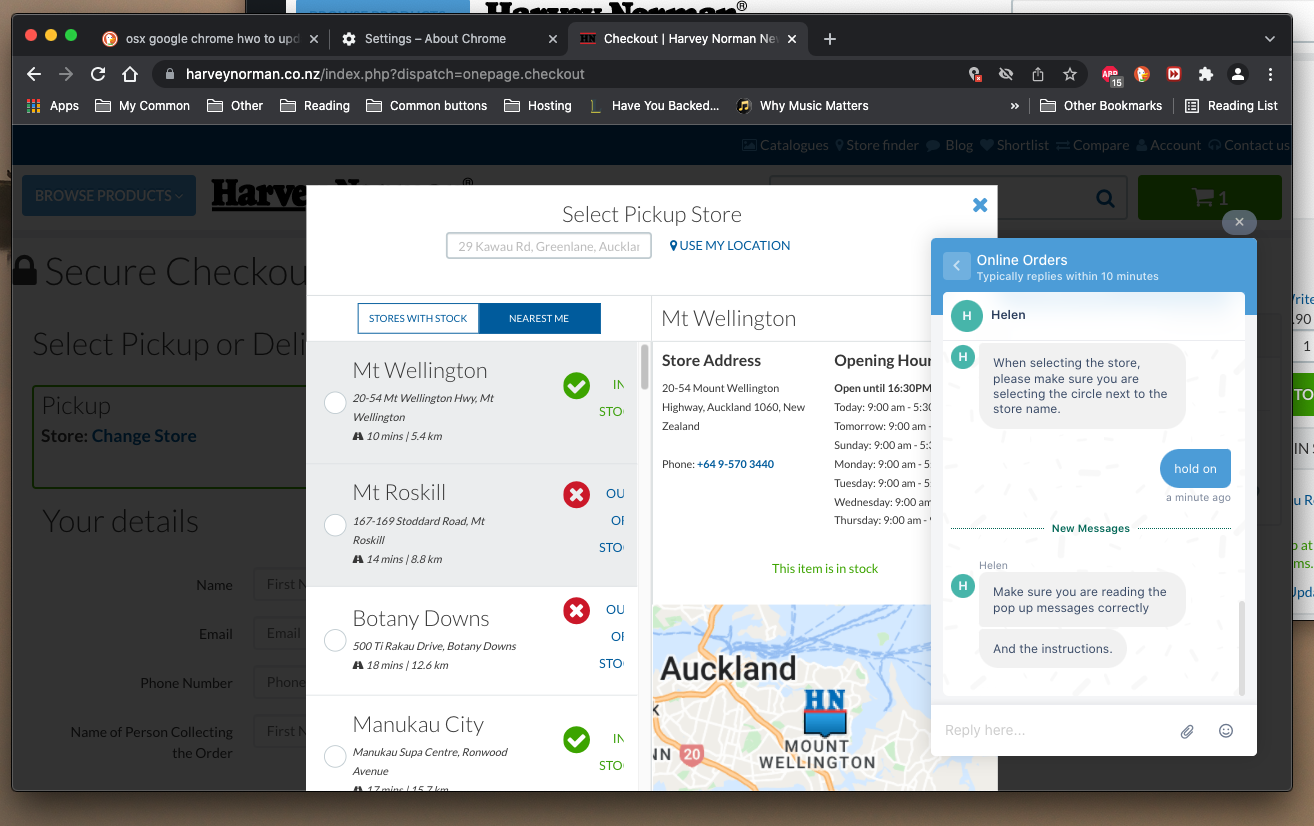1314x826 pixels.
Task: Go back in the Online Orders chat
Action: point(957,265)
